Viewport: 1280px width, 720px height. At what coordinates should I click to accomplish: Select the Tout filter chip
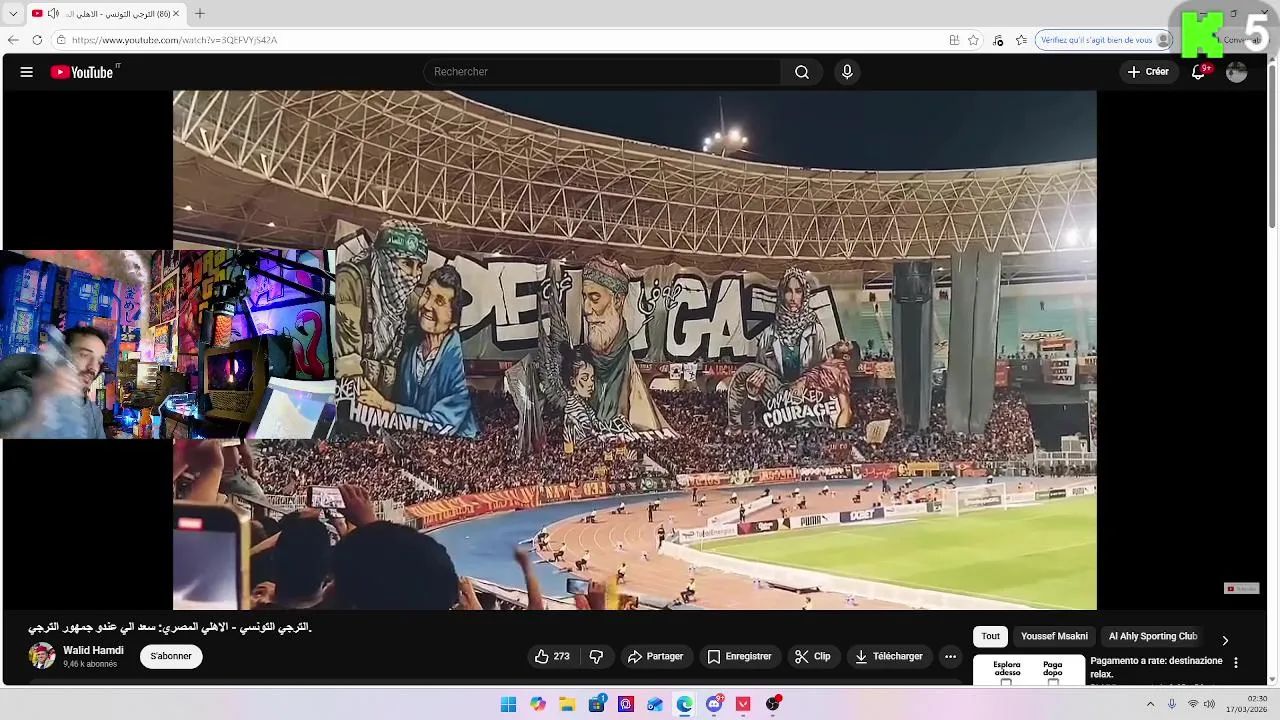[990, 636]
